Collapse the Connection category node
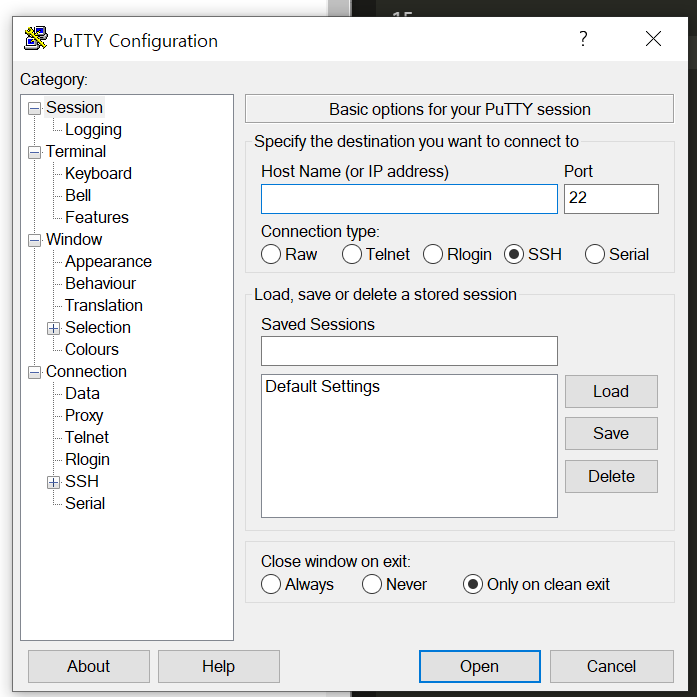 tap(35, 372)
